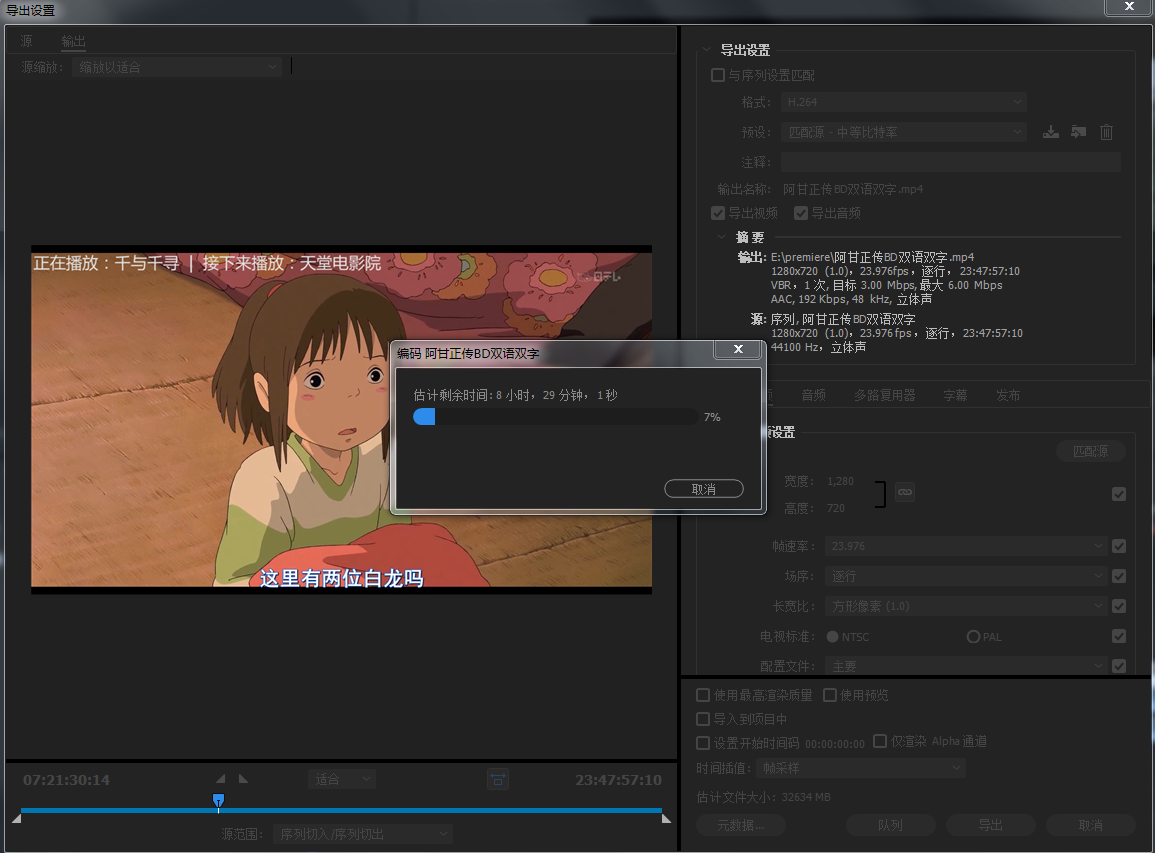Toggle the aspect ratio correction icon

498,779
